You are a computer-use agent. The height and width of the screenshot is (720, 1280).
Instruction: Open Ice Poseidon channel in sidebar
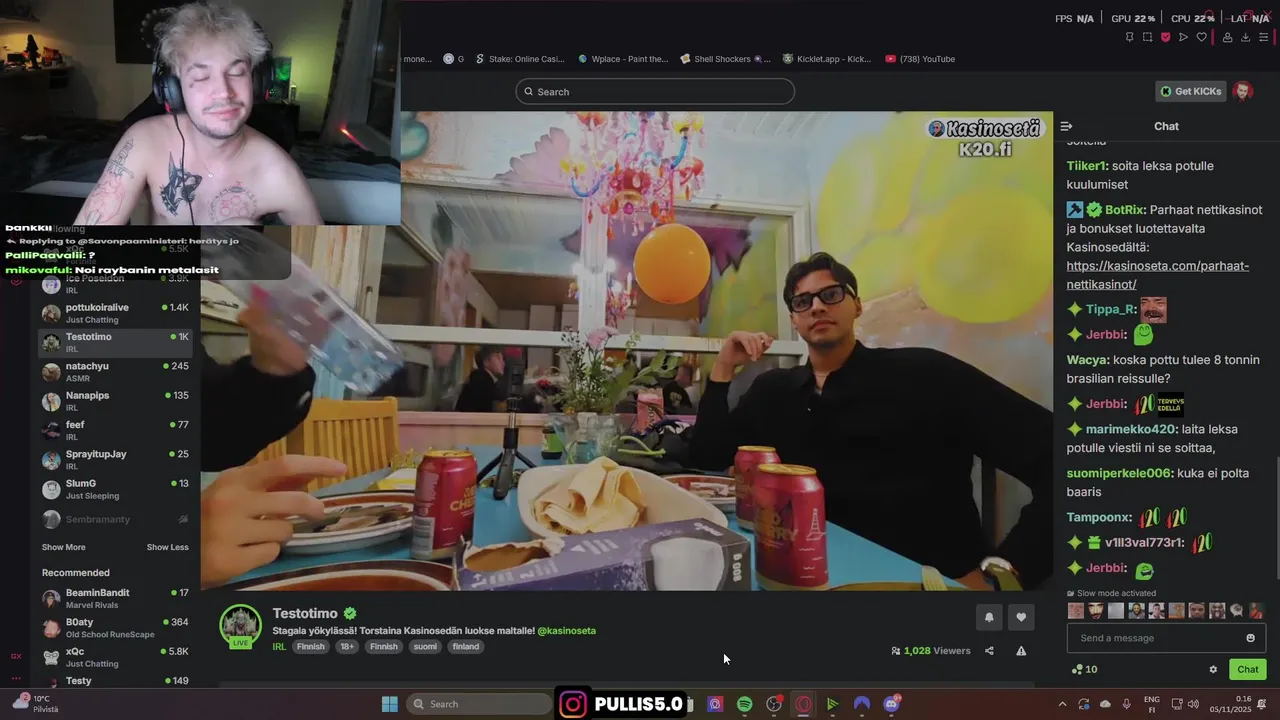coord(115,284)
